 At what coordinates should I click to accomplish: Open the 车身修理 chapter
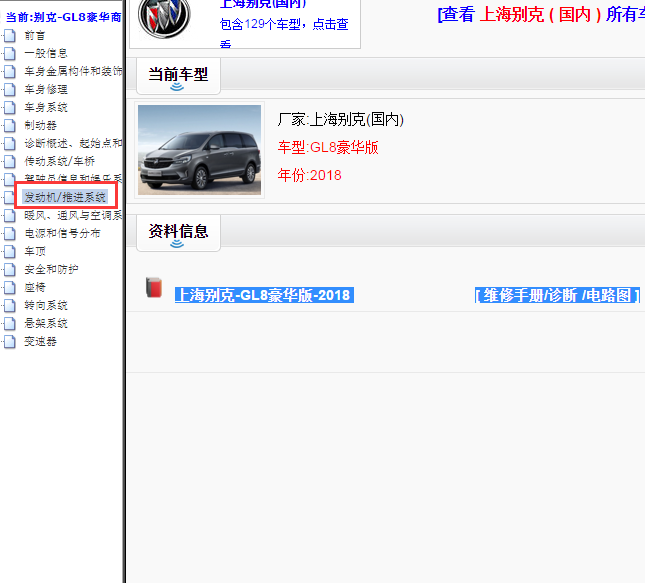click(x=46, y=90)
